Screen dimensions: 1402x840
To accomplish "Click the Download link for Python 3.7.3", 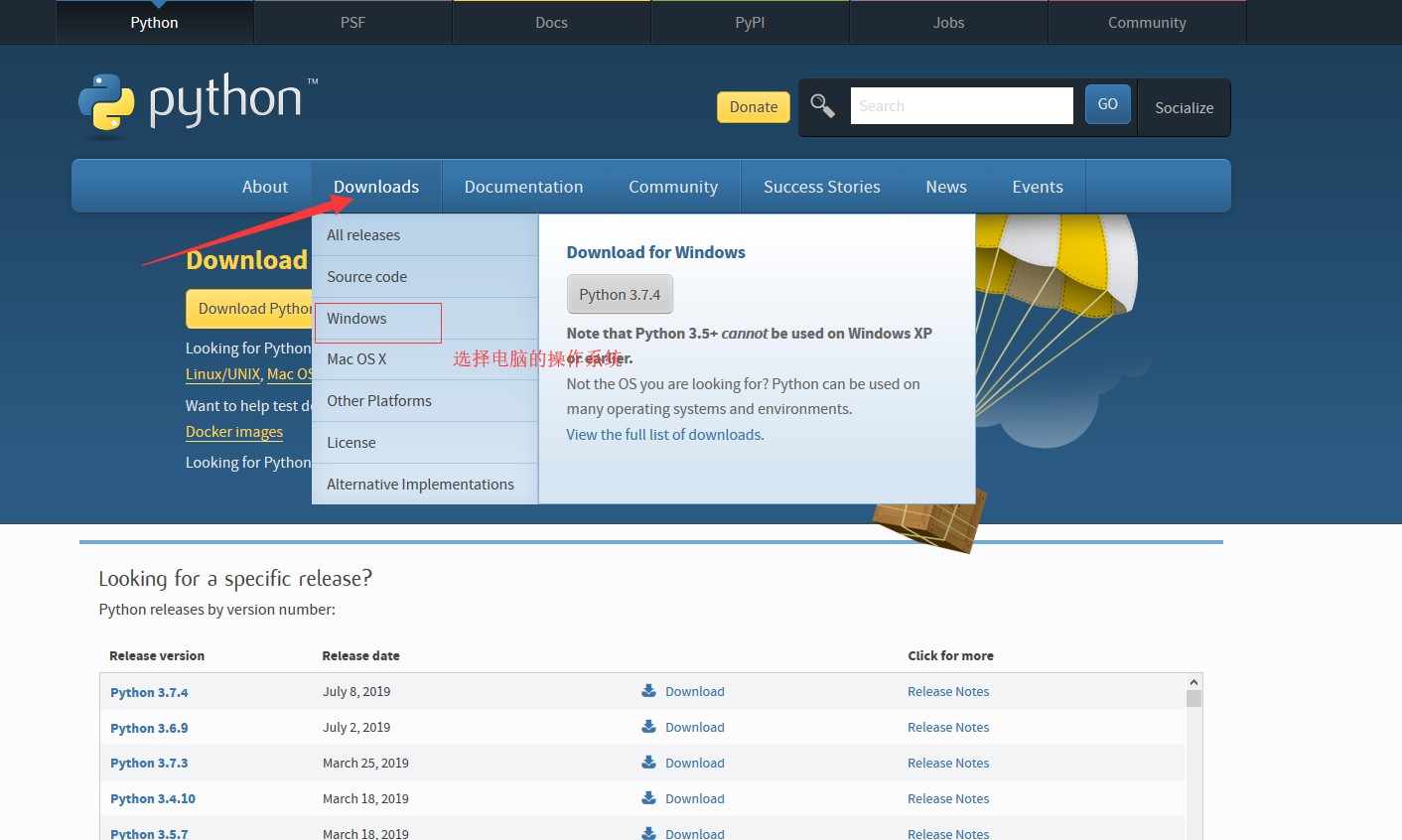I will pos(695,764).
